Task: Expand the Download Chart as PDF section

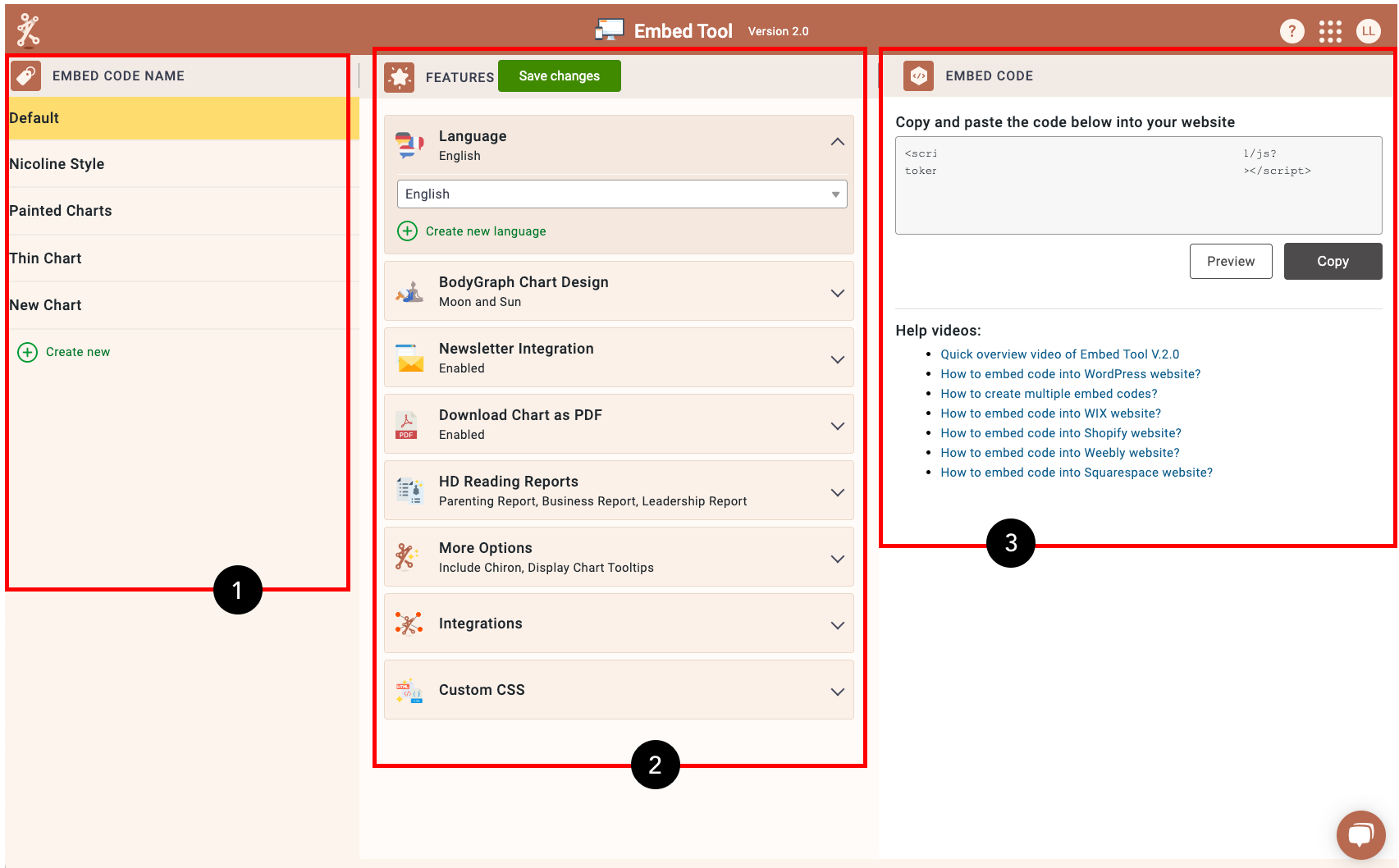Action: click(x=838, y=426)
